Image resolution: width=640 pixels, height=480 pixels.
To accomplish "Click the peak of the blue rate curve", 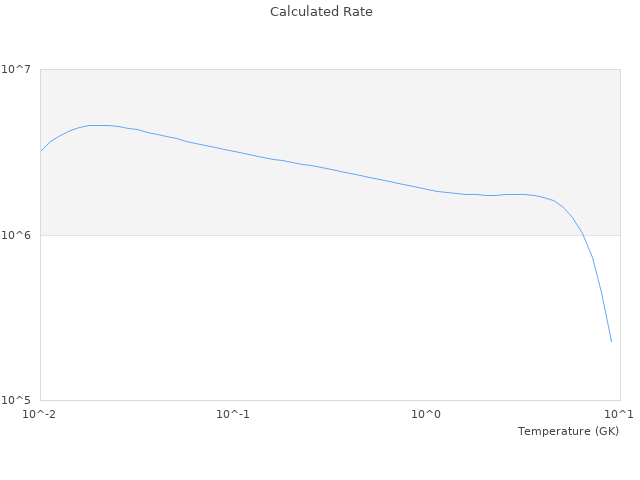I will 97,125.
